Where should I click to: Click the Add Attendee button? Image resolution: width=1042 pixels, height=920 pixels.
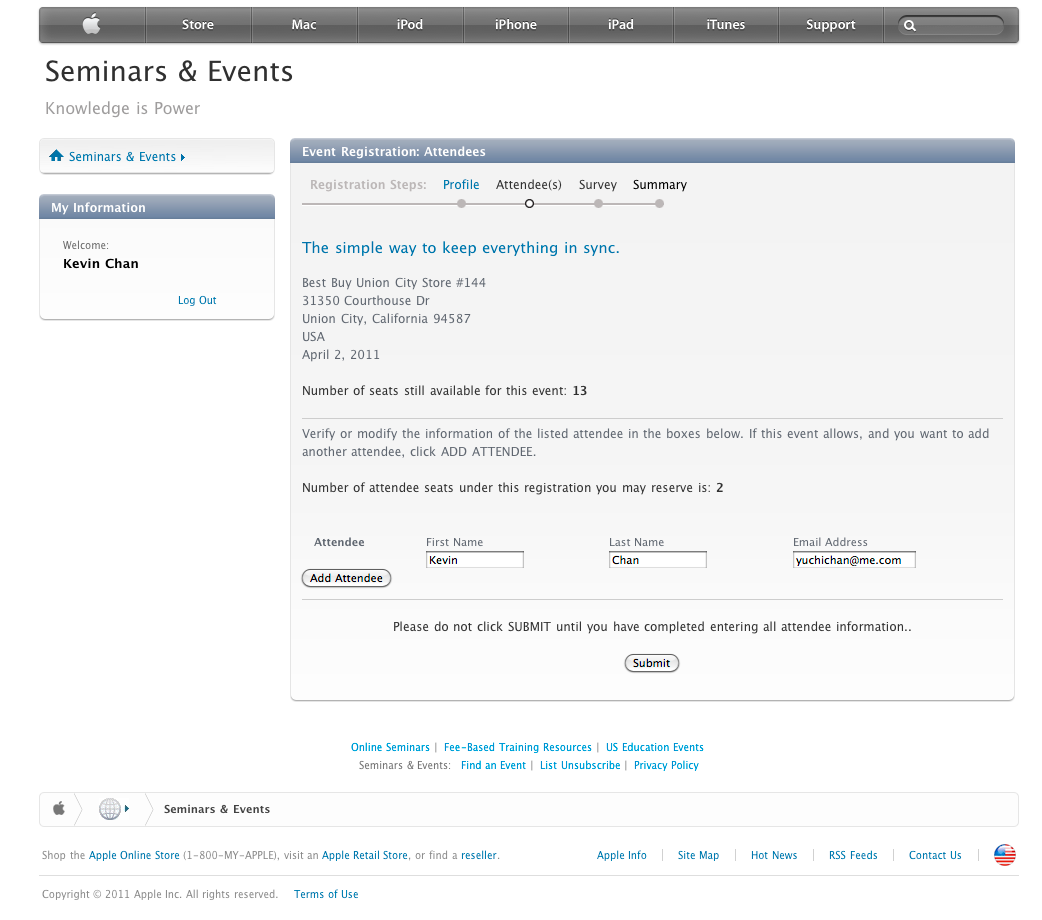346,578
